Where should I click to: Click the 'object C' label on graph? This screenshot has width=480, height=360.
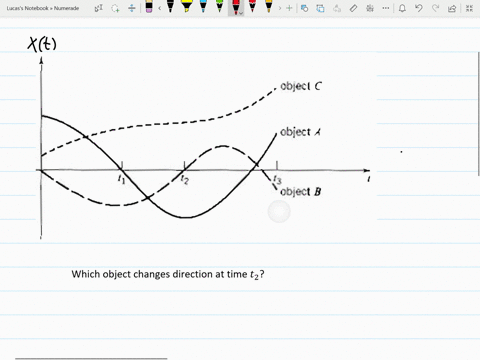(x=301, y=86)
